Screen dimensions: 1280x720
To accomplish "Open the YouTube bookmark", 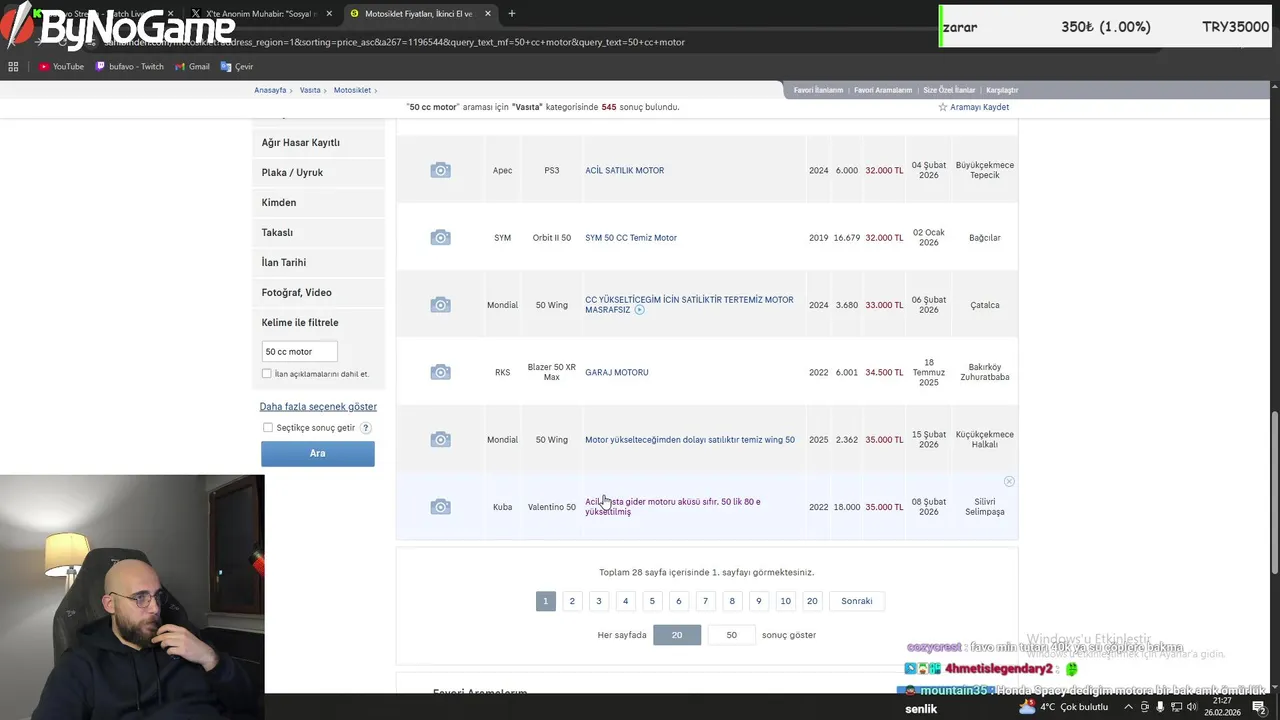I will click(x=61, y=66).
